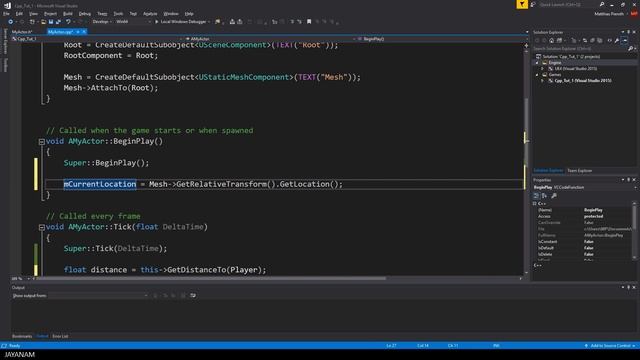Open the Win64 solution platform dropdown

(x=133, y=22)
